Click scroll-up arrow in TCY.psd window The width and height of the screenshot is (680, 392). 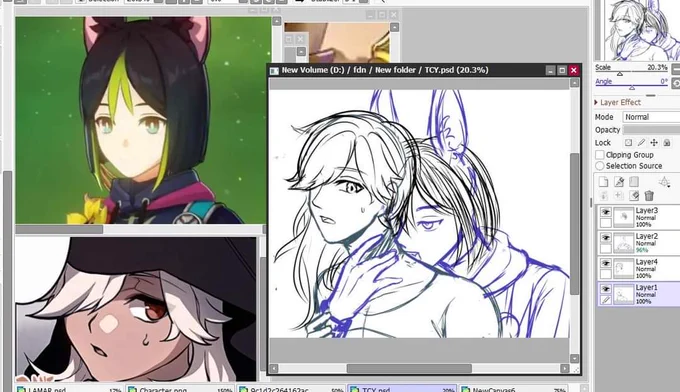tap(574, 83)
